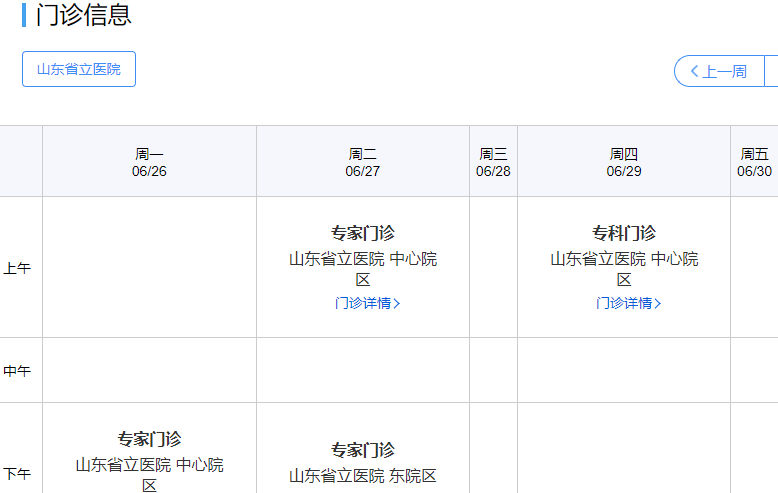Choose Monday afternoon 专家门诊 slot

pyautogui.click(x=149, y=439)
